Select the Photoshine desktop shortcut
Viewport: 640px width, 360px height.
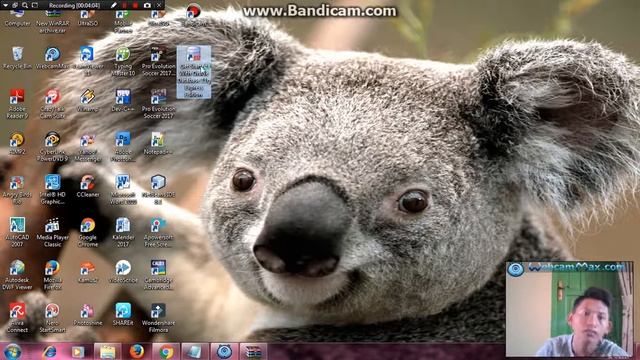tap(87, 315)
